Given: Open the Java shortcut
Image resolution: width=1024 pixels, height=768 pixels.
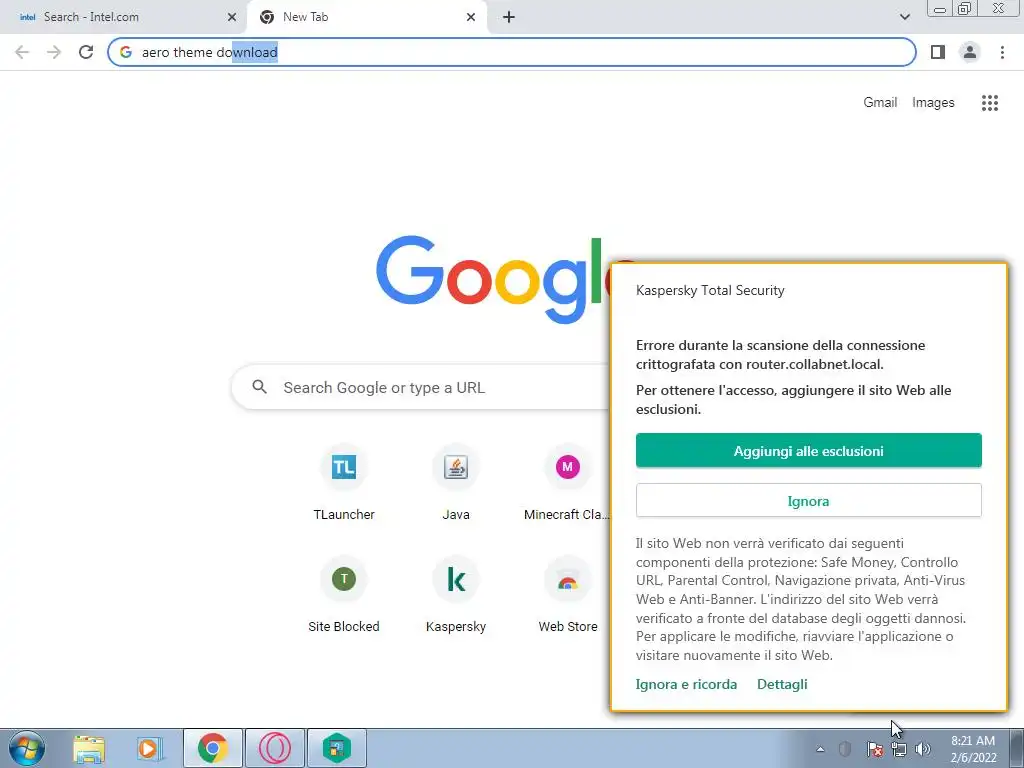Looking at the screenshot, I should (456, 483).
